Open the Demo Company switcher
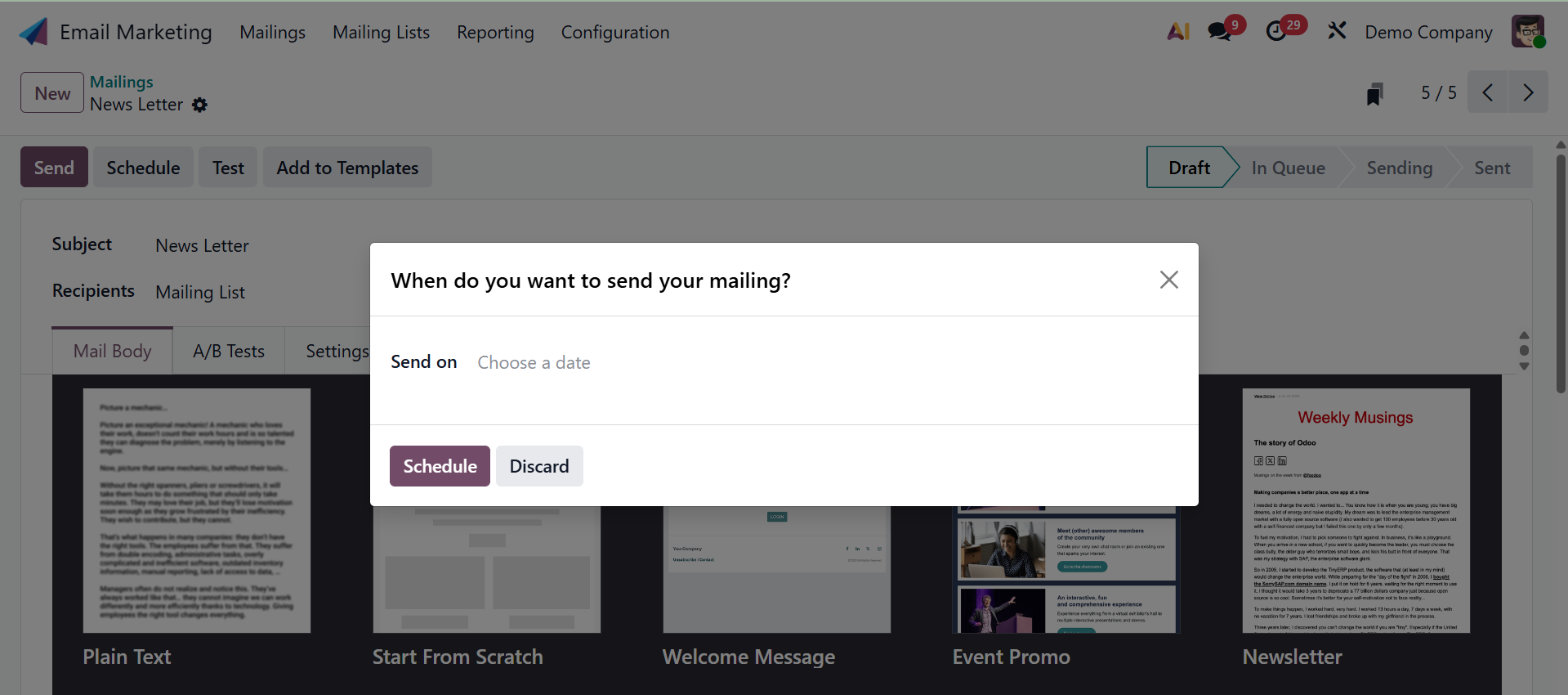This screenshot has width=1568, height=695. tap(1427, 33)
